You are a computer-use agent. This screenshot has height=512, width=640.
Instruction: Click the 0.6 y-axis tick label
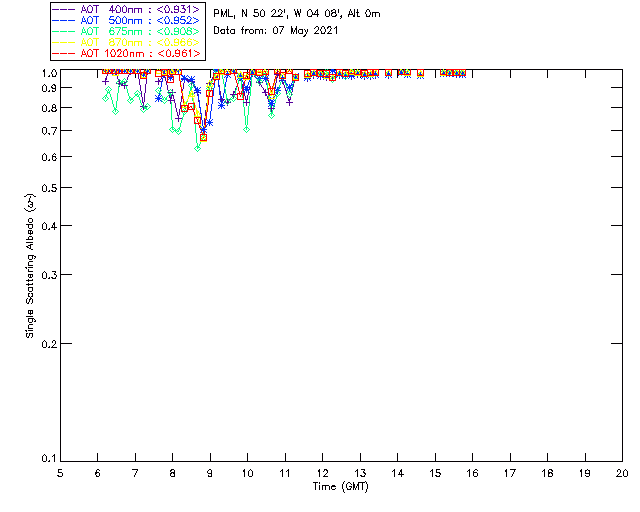click(x=49, y=157)
